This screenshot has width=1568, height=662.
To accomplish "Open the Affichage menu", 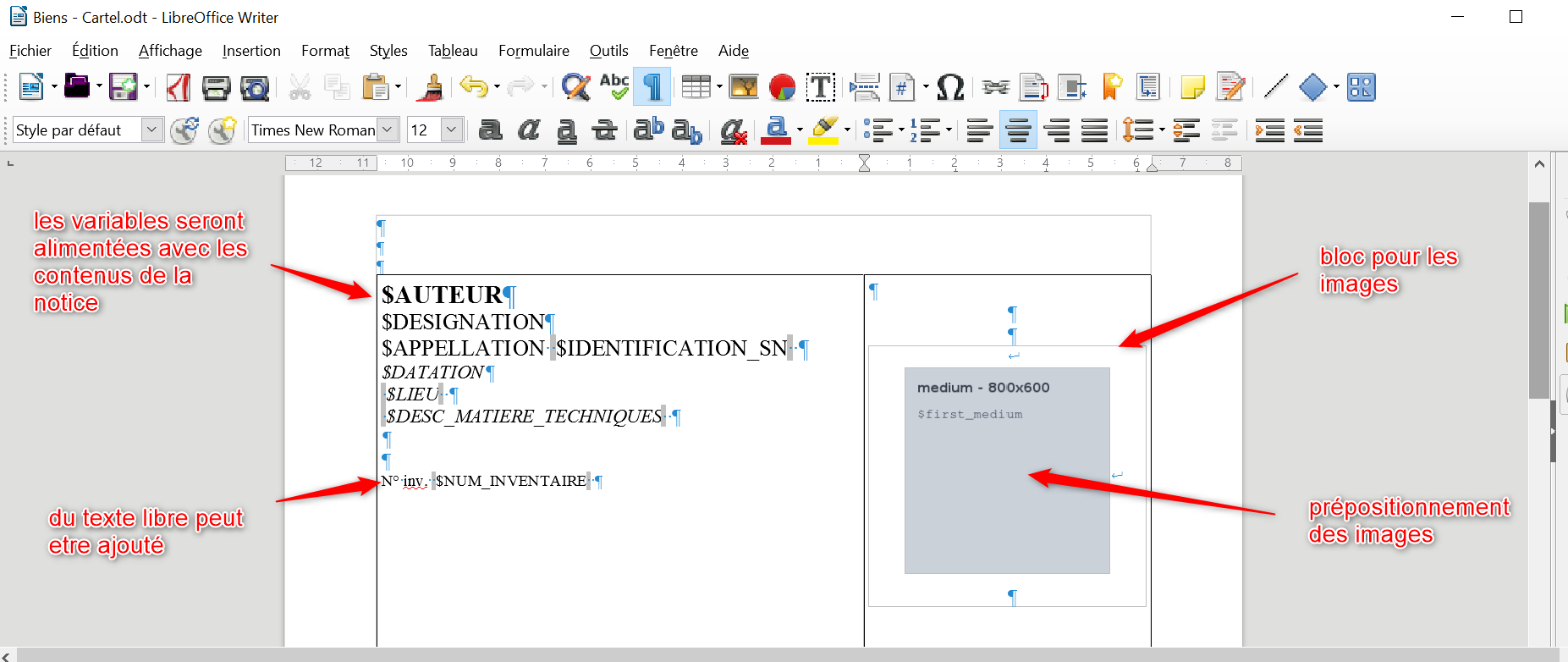I will click(170, 51).
